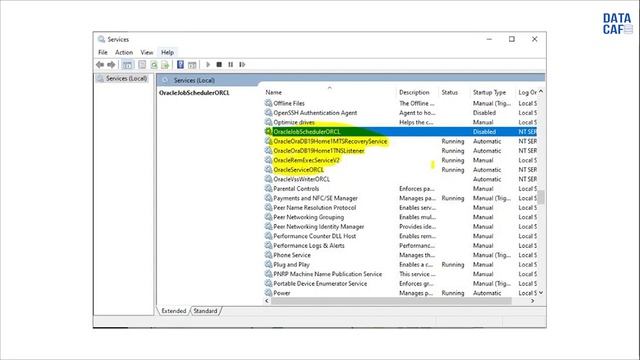Image resolution: width=640 pixels, height=360 pixels.
Task: Switch to the Extended tab
Action: coord(173,311)
